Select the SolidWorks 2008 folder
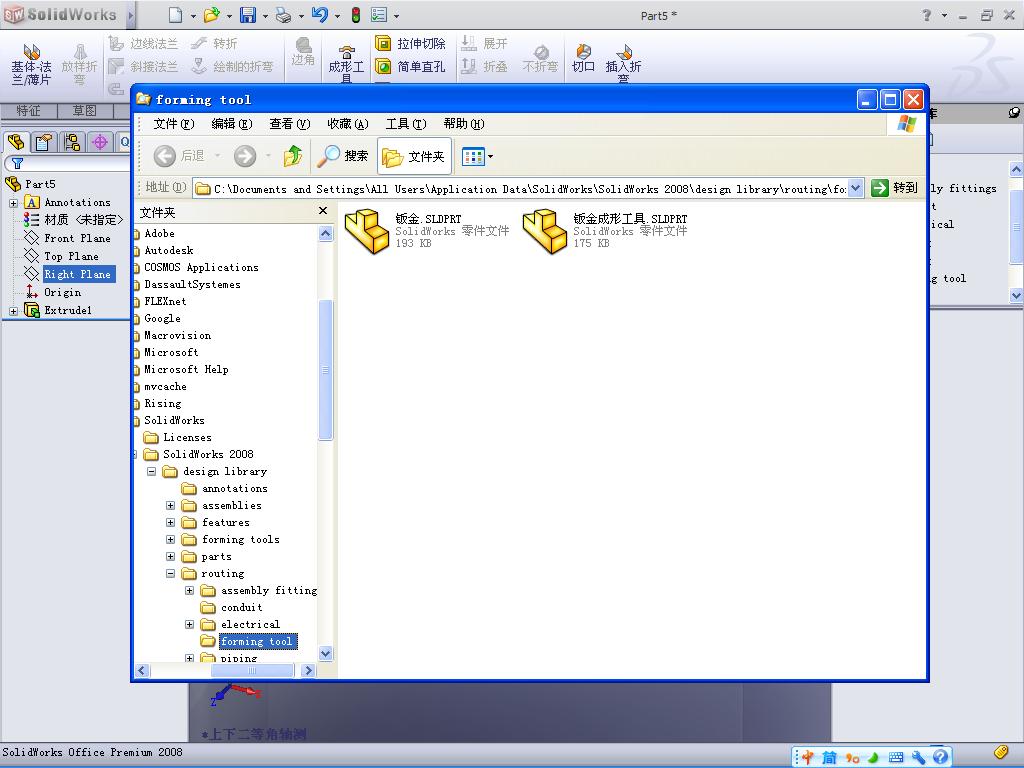 click(199, 454)
